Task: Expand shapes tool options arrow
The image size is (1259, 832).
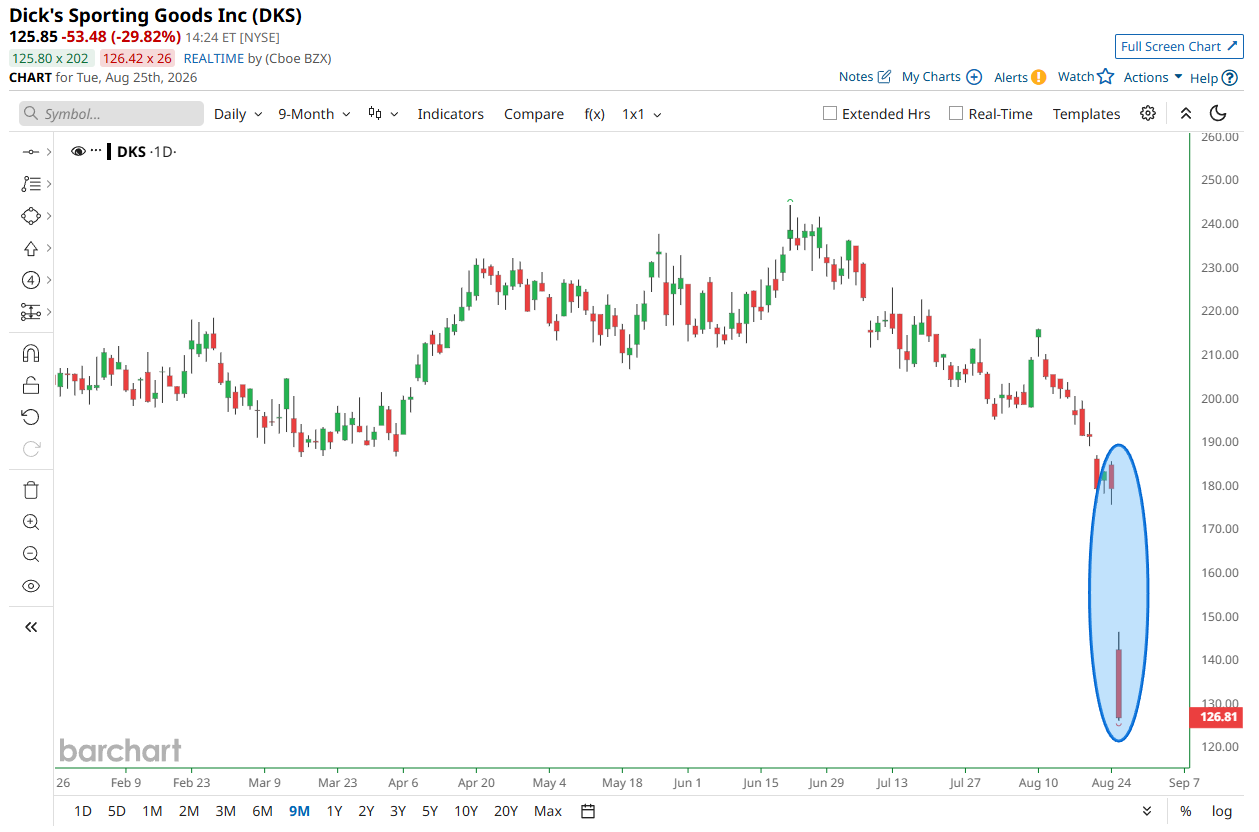Action: pyautogui.click(x=48, y=216)
